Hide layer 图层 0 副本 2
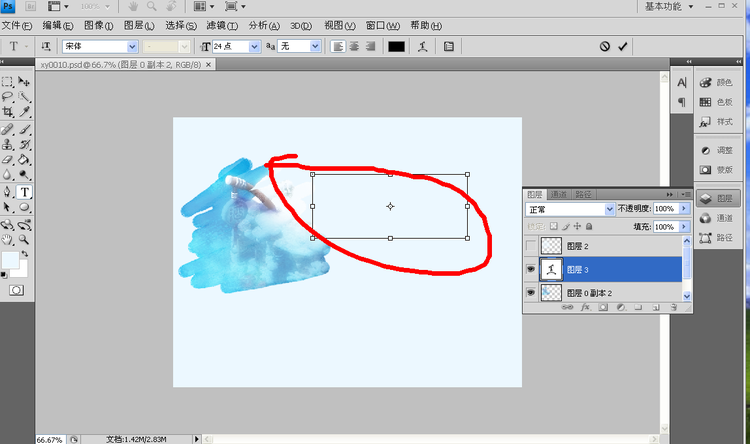The height and width of the screenshot is (444, 750). (530, 293)
